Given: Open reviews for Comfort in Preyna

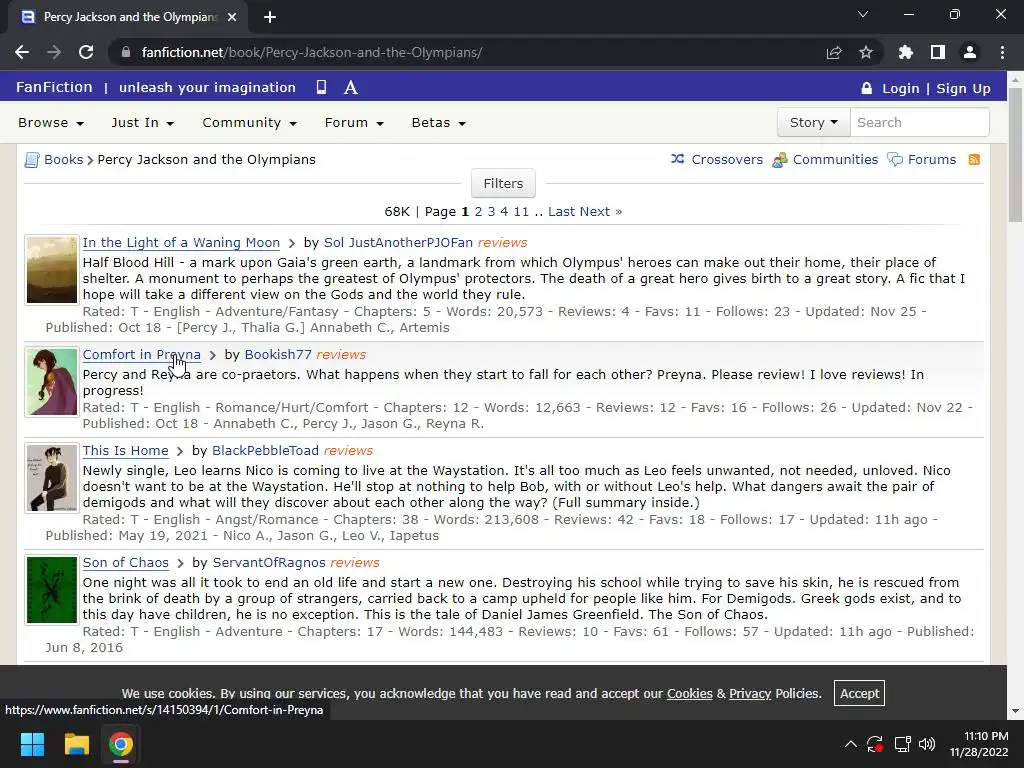Looking at the screenshot, I should point(341,355).
